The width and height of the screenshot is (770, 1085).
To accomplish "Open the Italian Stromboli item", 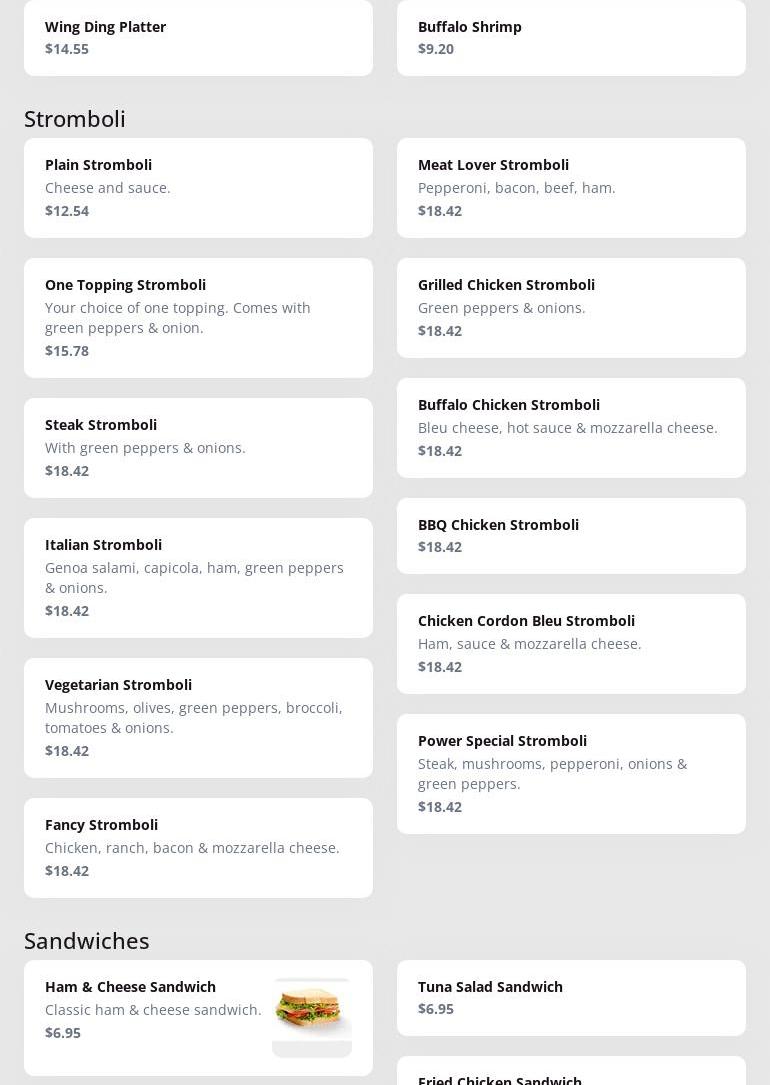I will tap(198, 578).
